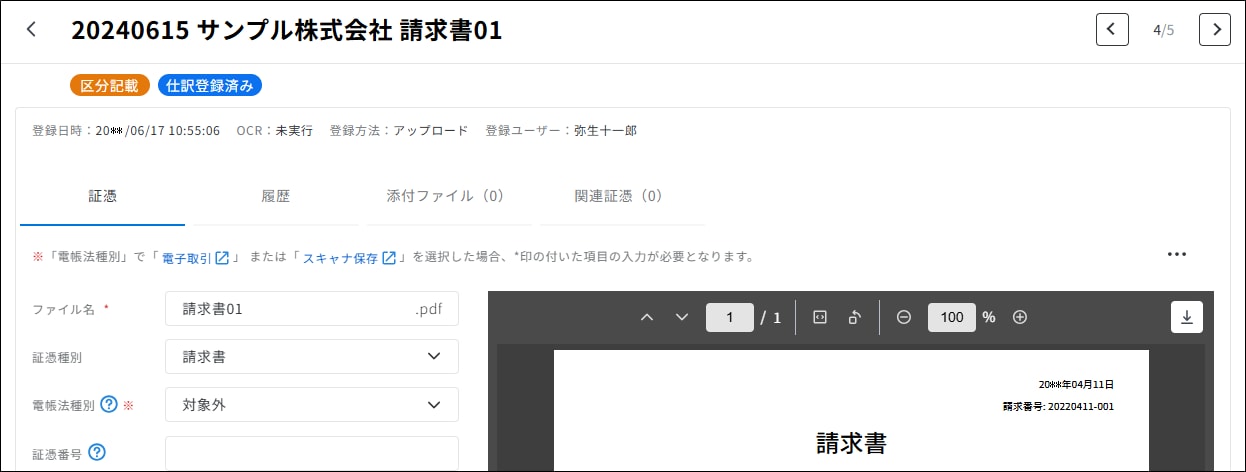Image resolution: width=1246 pixels, height=472 pixels.
Task: Click help icon next to 電帳法種別
Action: (109, 404)
